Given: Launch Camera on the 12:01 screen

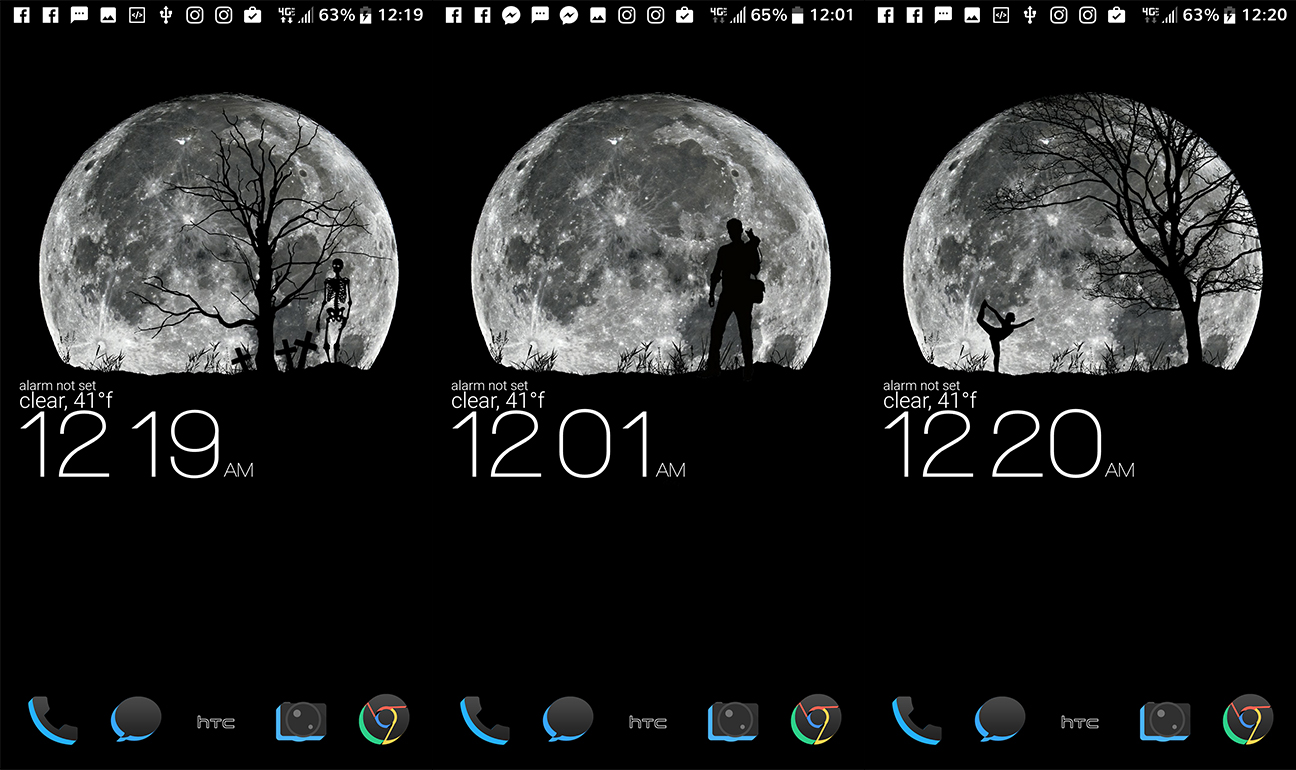Looking at the screenshot, I should (734, 721).
